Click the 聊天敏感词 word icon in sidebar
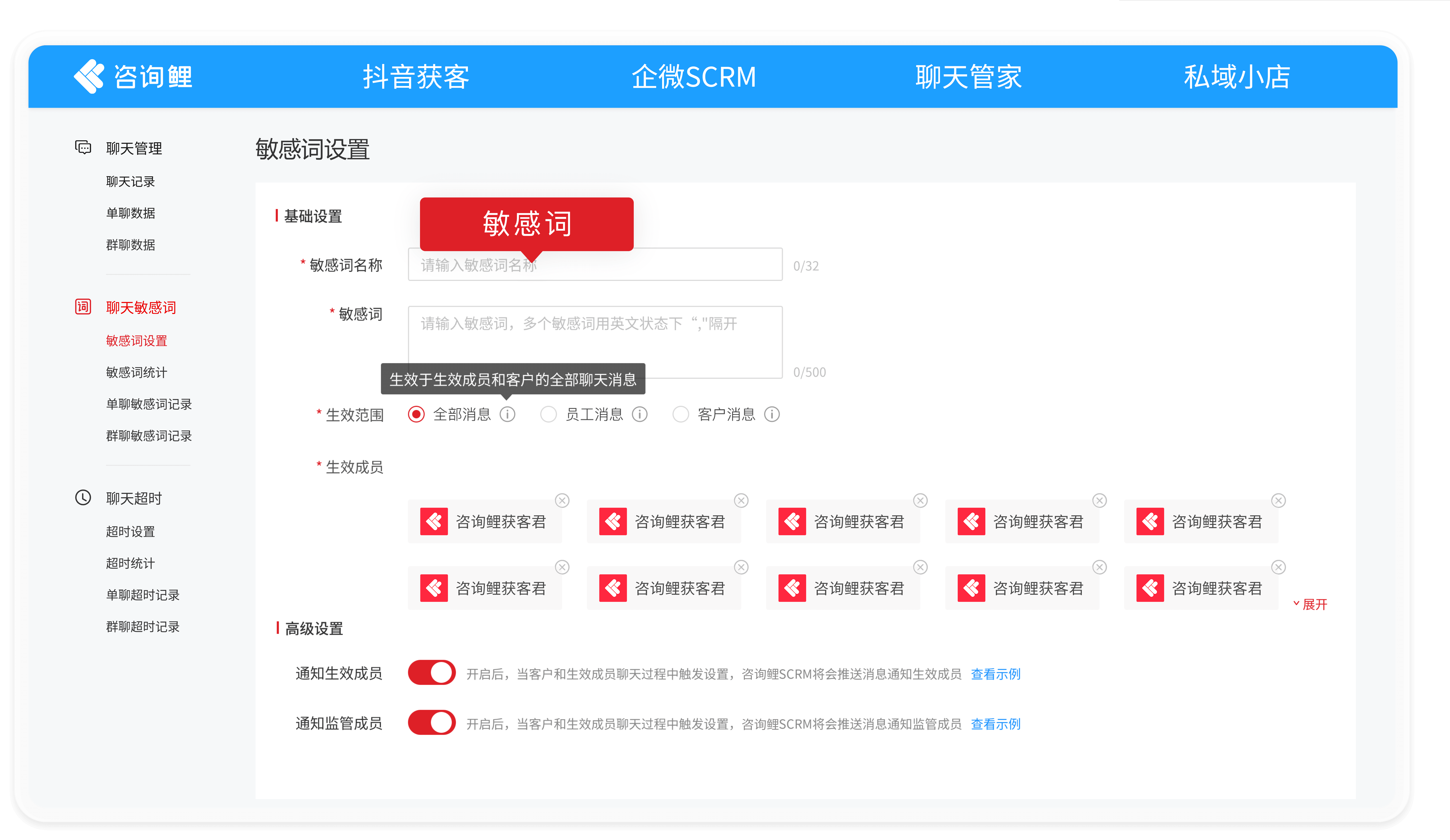Image resolution: width=1450 pixels, height=840 pixels. point(83,307)
